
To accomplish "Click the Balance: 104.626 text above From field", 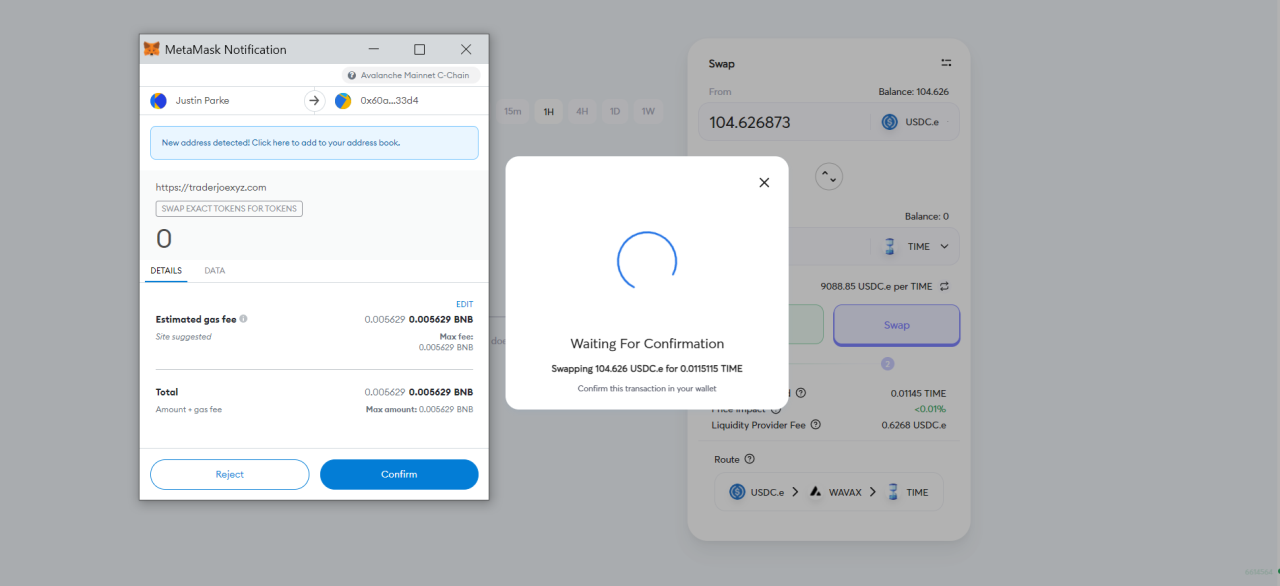I will (914, 91).
